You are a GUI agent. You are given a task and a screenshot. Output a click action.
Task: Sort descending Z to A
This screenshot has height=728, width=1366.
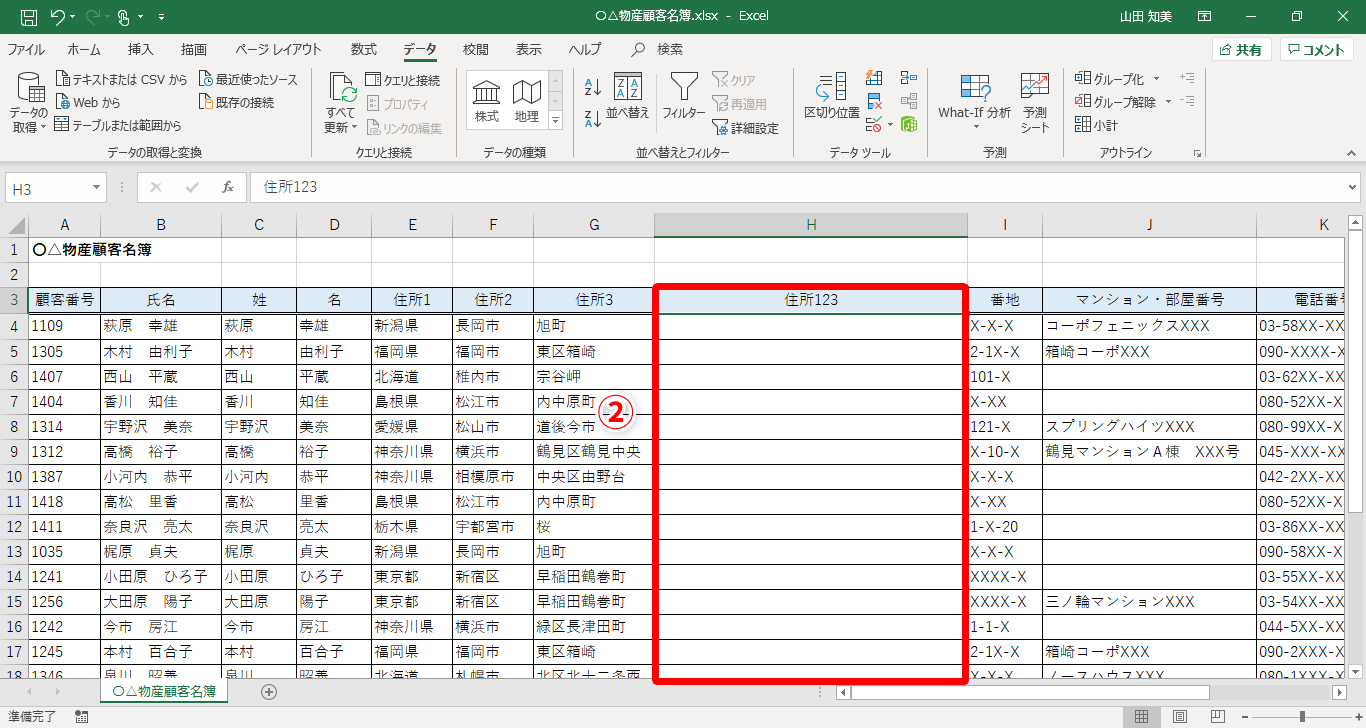click(x=592, y=118)
